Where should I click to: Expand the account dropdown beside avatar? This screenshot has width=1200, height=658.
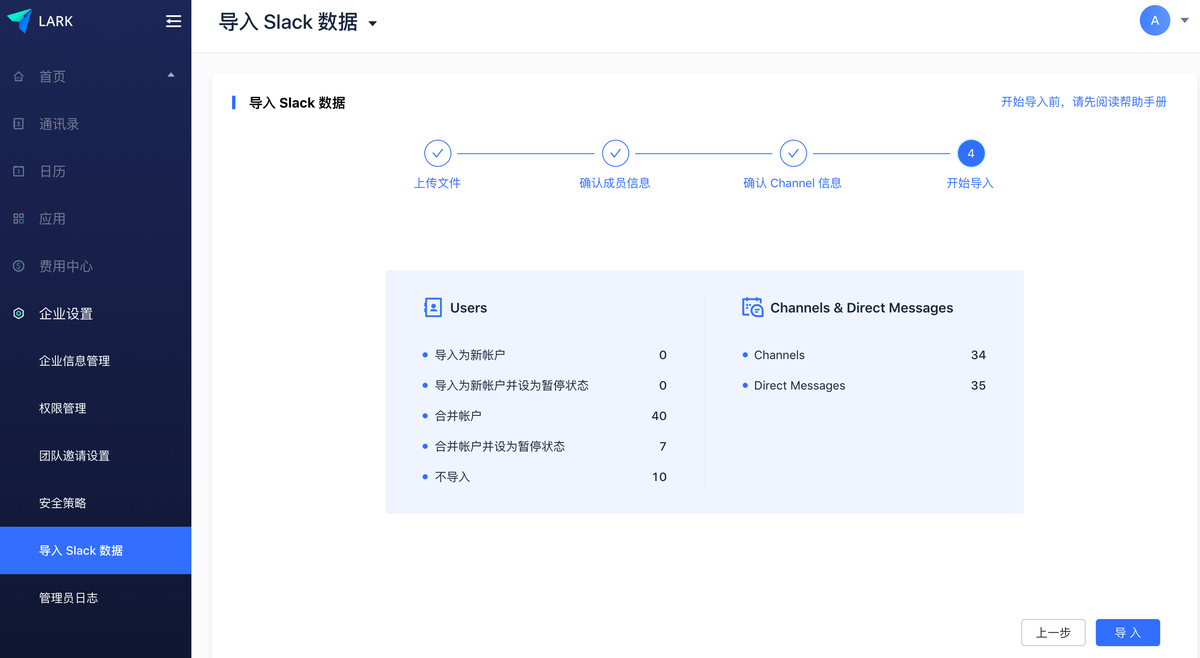click(x=1184, y=21)
